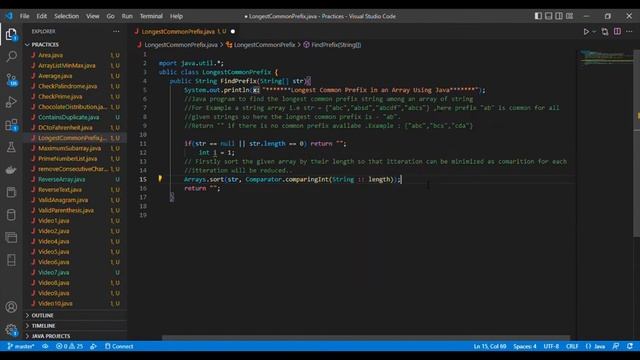Toggle the Primary Side Bar layout icon
Screen dimensions: 640x360
click(538, 16)
